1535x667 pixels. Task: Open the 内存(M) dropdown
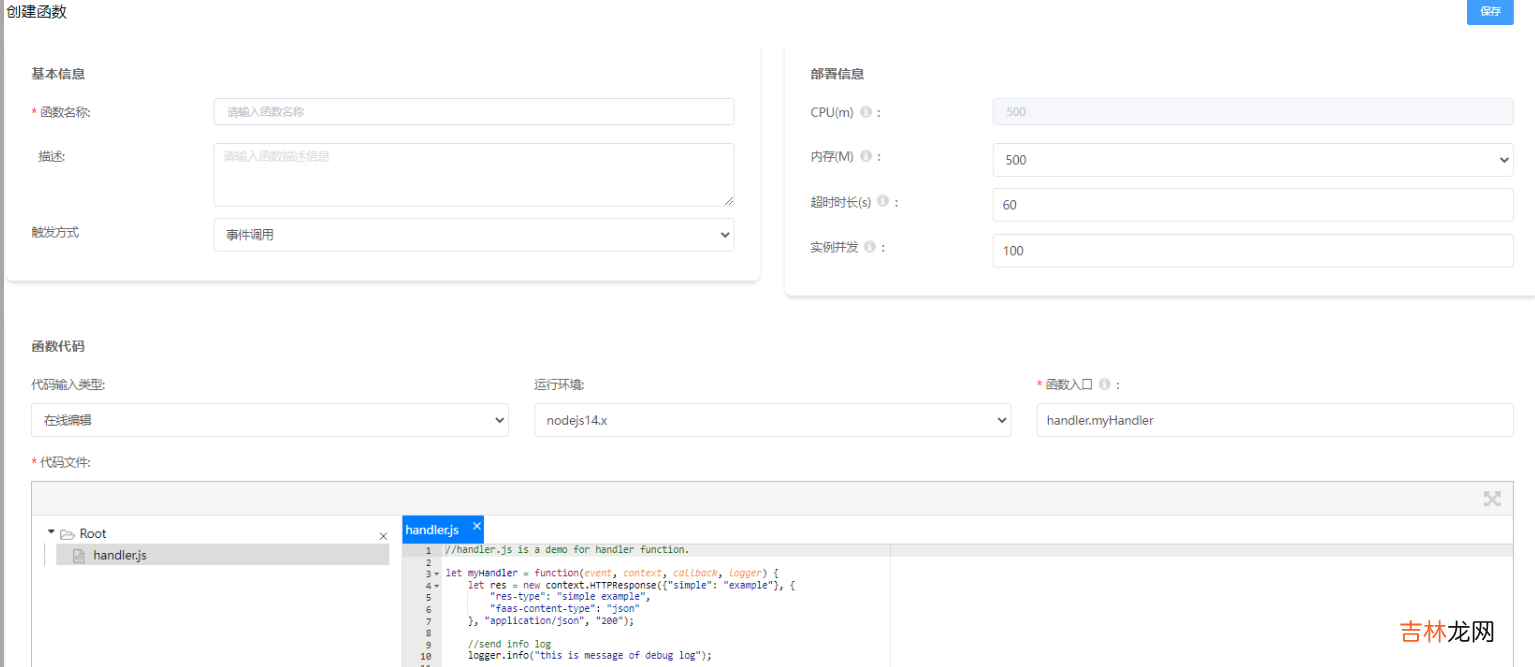1252,160
